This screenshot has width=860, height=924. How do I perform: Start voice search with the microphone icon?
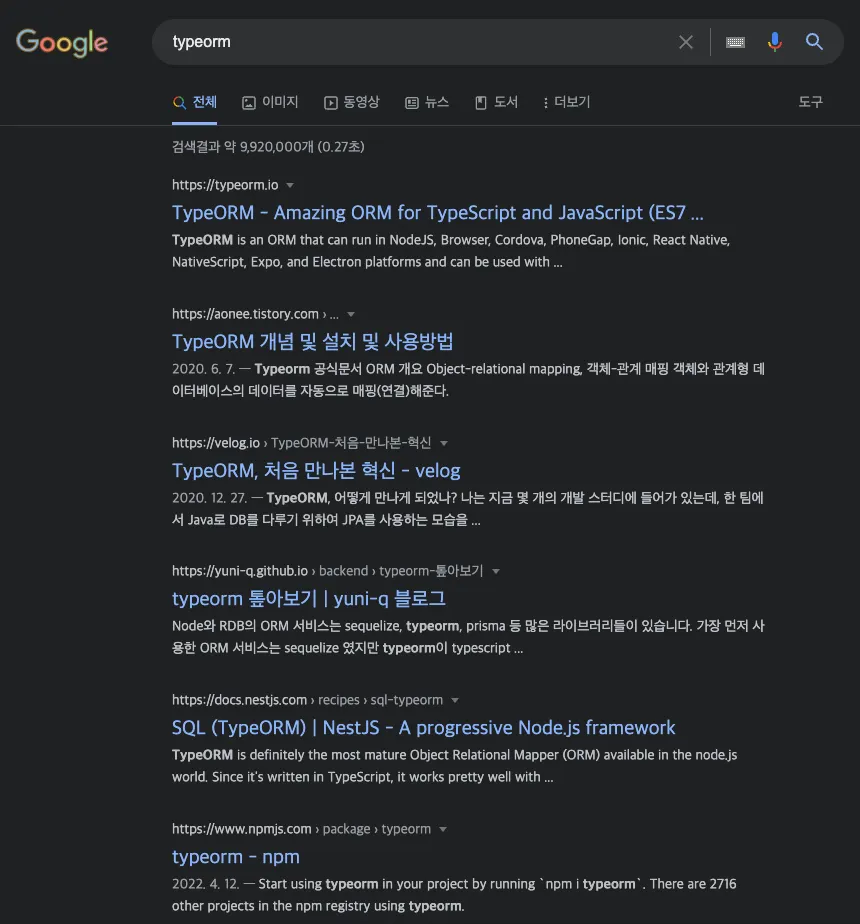775,42
